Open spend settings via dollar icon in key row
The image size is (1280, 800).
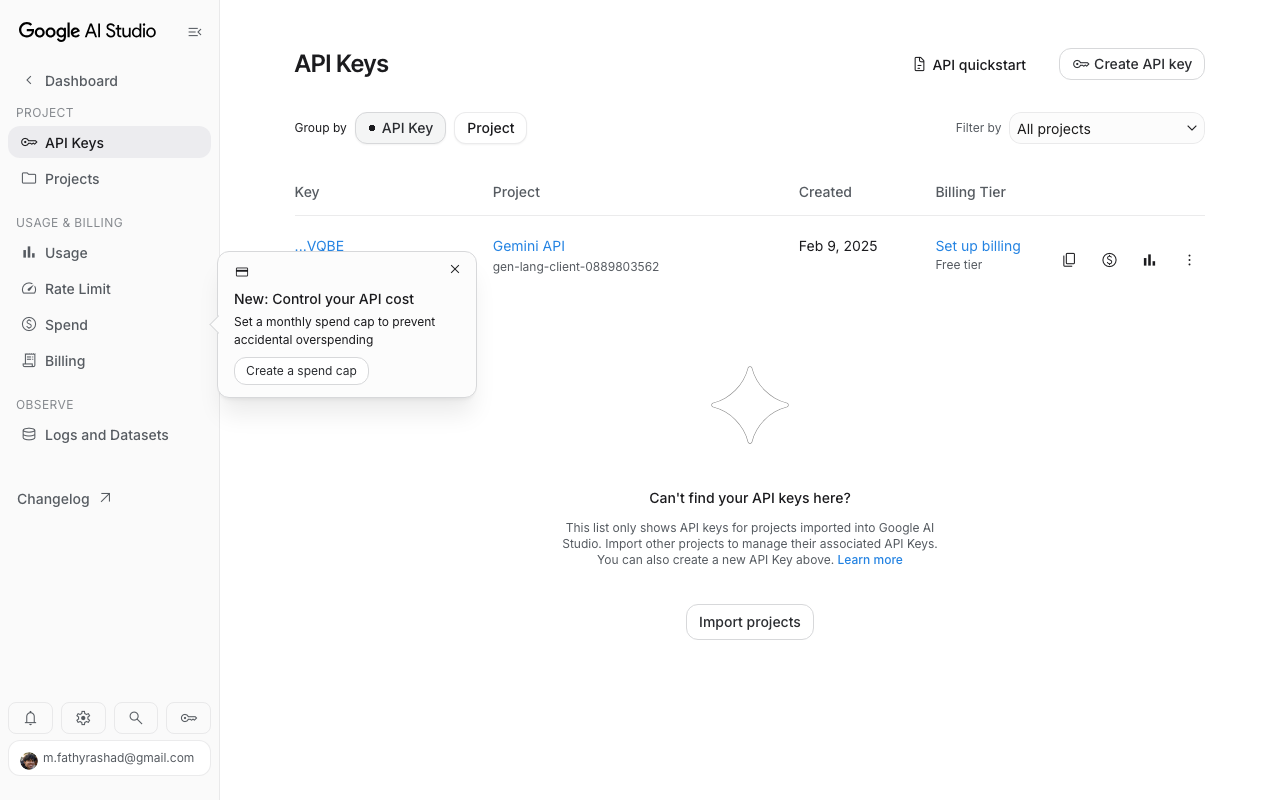click(1109, 260)
